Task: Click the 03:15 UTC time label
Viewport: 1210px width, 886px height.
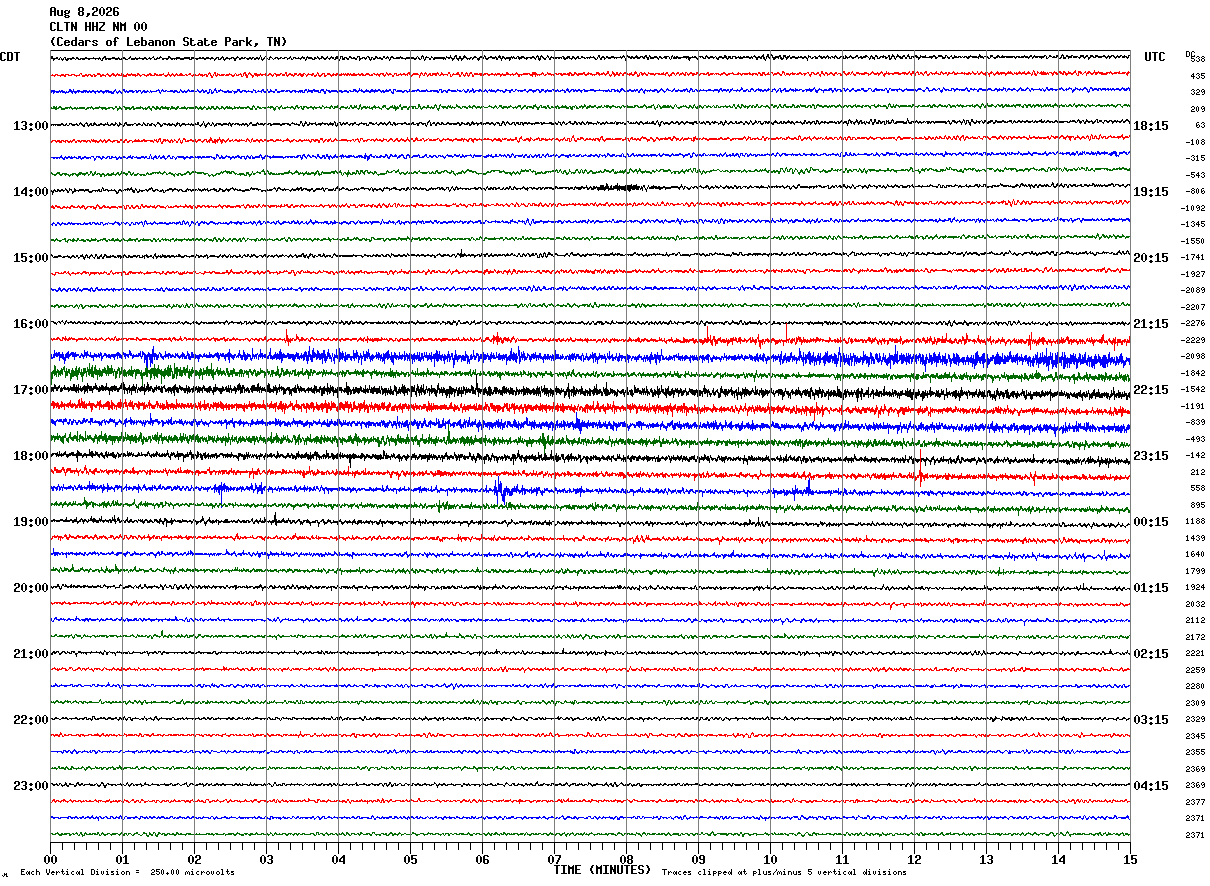Action: point(1151,720)
